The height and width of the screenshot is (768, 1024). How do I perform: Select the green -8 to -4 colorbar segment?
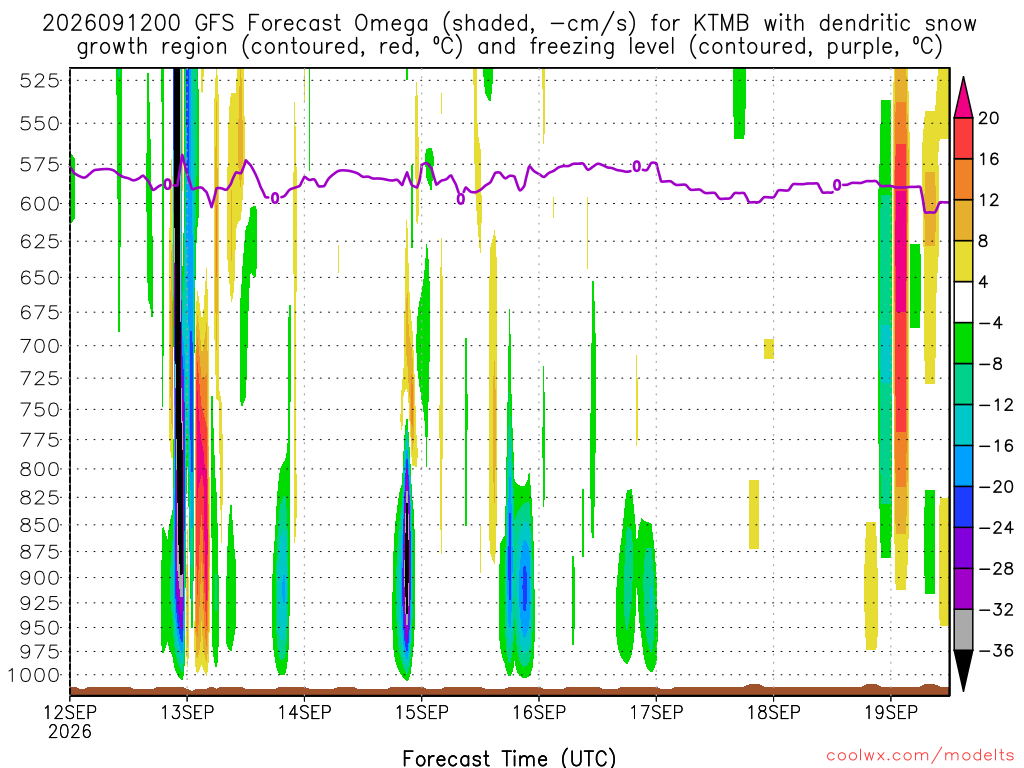(963, 344)
